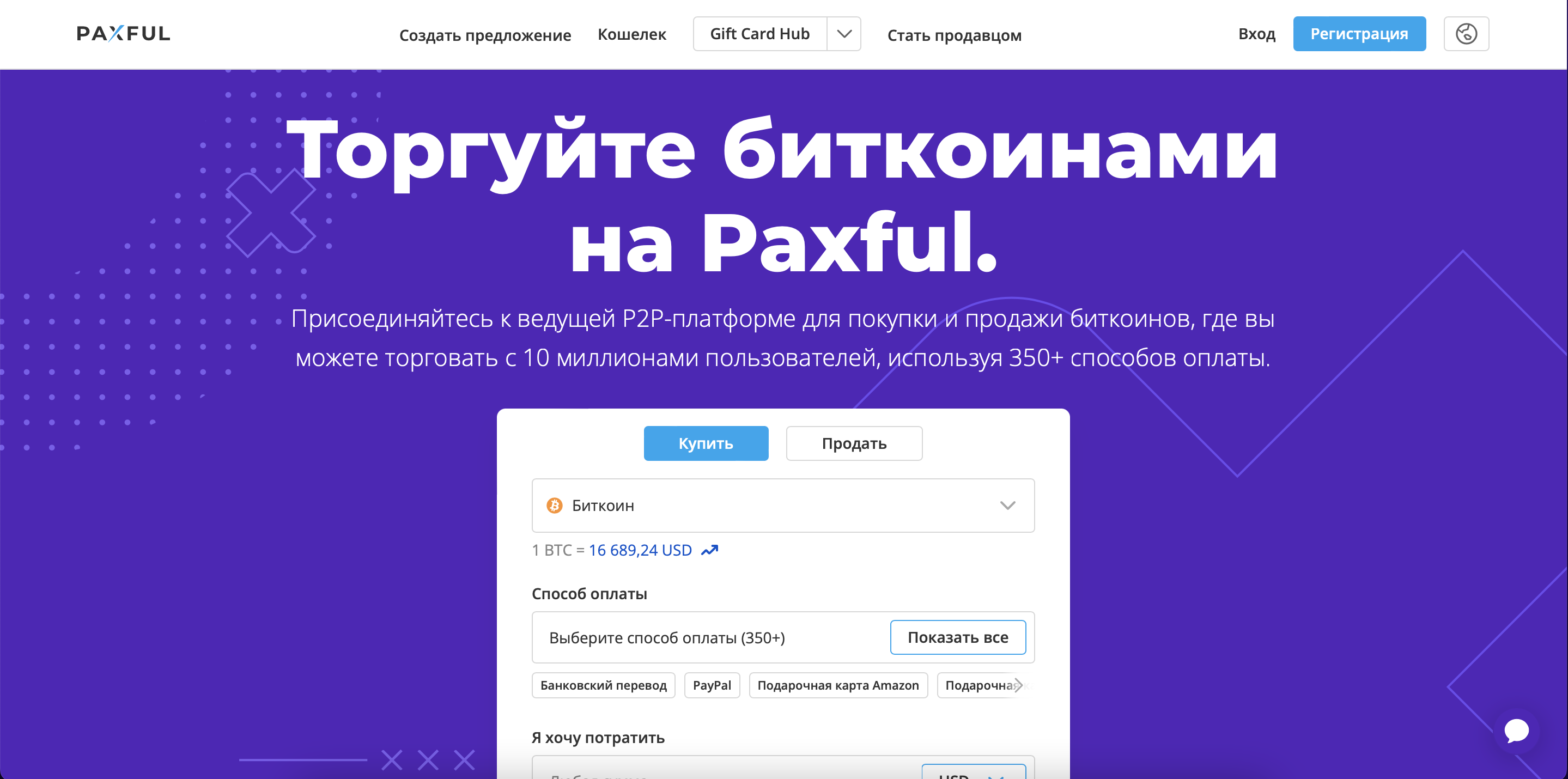Switch to the Купить tab

(x=706, y=443)
